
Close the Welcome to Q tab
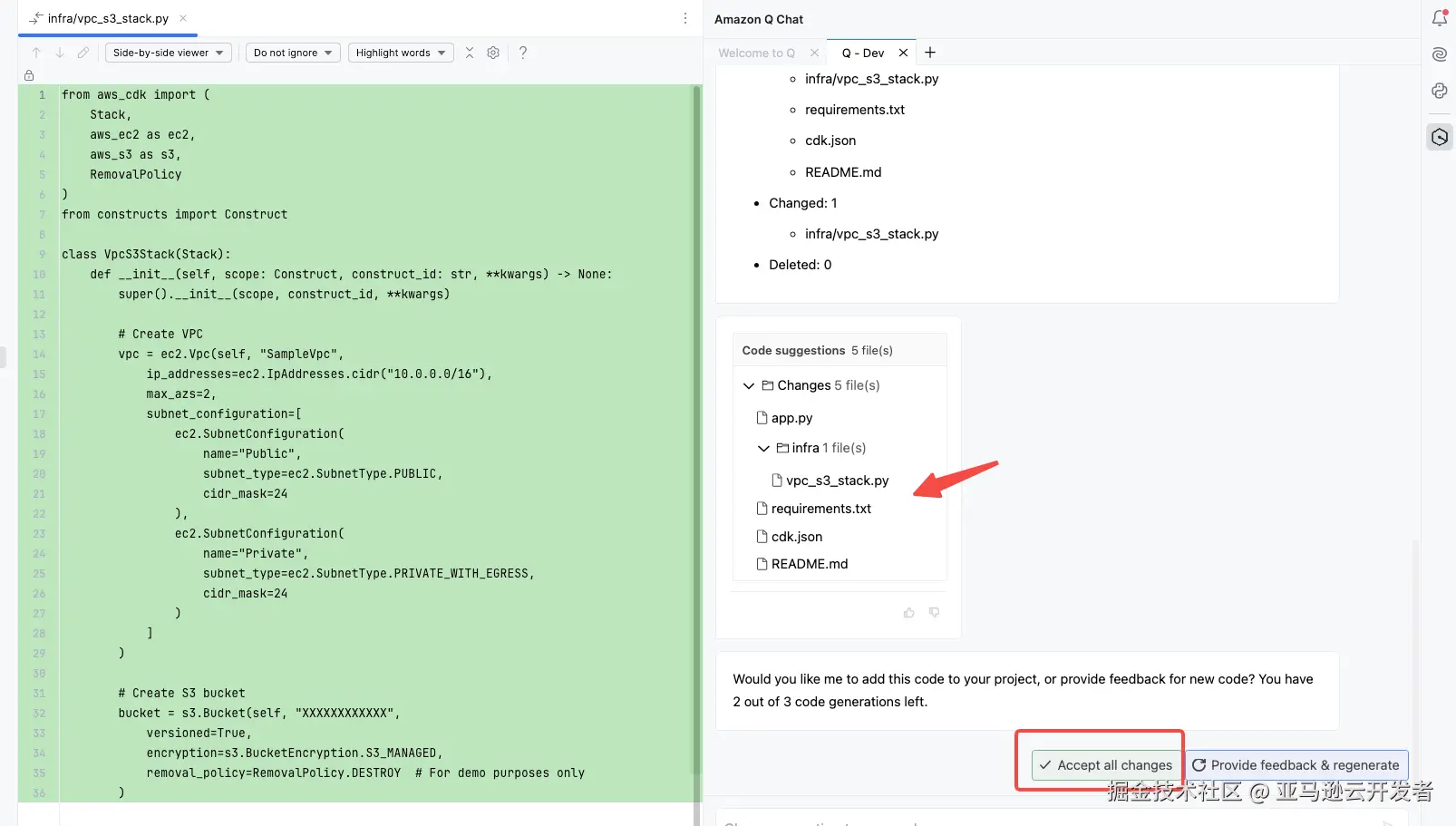tap(814, 53)
